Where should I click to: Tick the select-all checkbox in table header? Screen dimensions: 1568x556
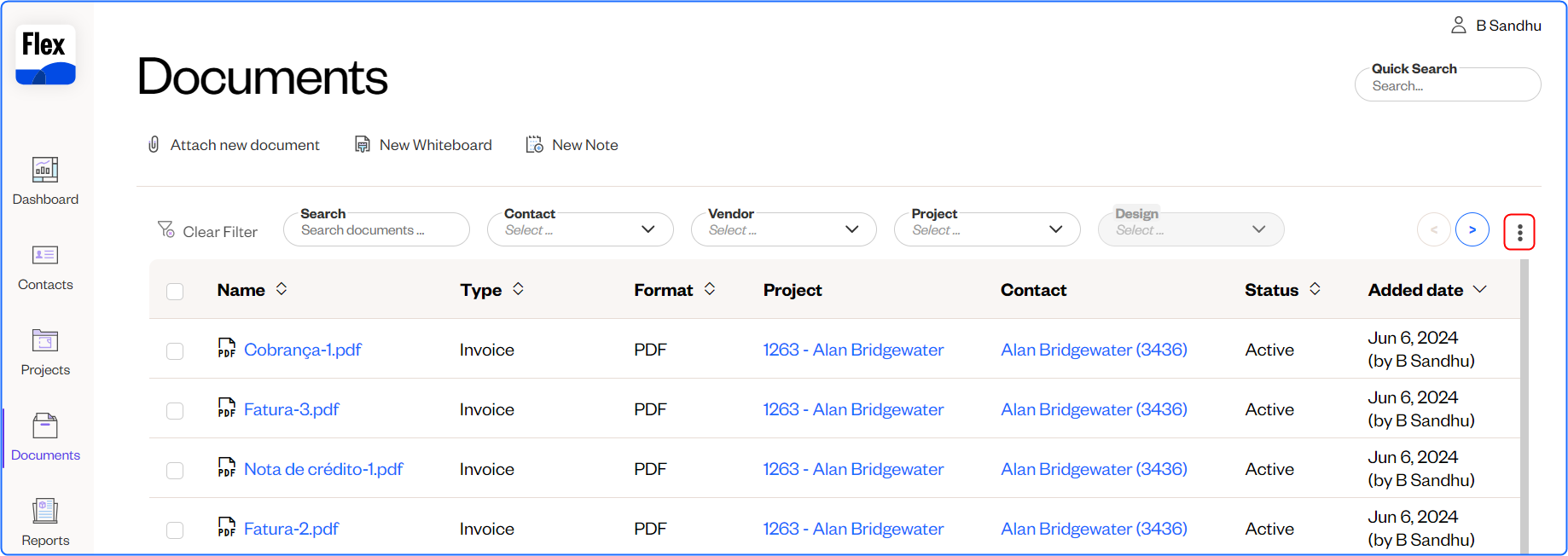pyautogui.click(x=175, y=292)
